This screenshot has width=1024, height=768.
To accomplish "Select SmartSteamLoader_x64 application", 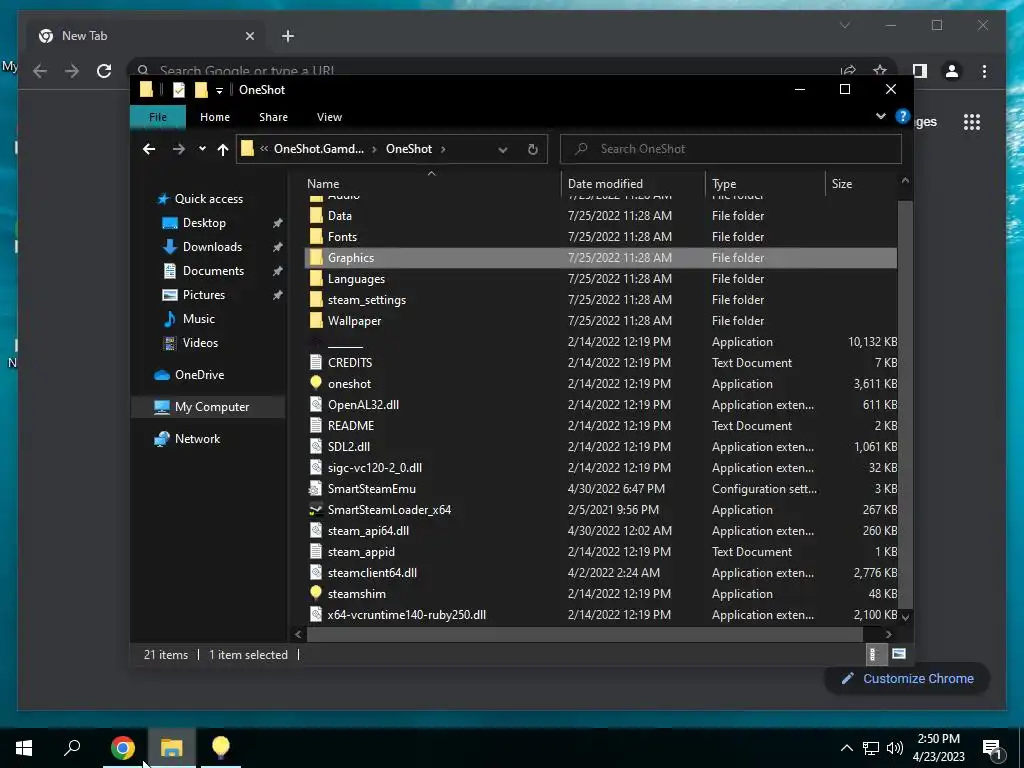I will click(389, 509).
